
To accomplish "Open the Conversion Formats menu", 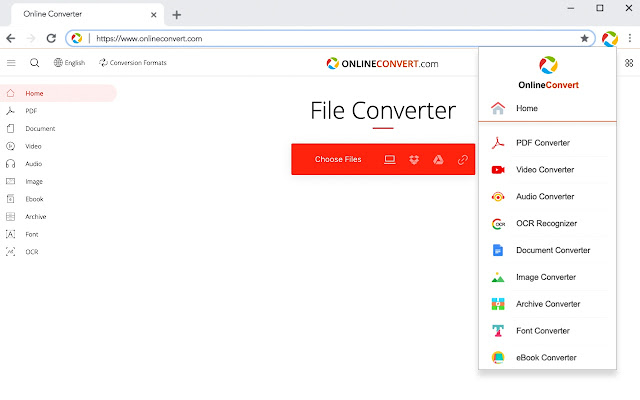I will (x=133, y=62).
